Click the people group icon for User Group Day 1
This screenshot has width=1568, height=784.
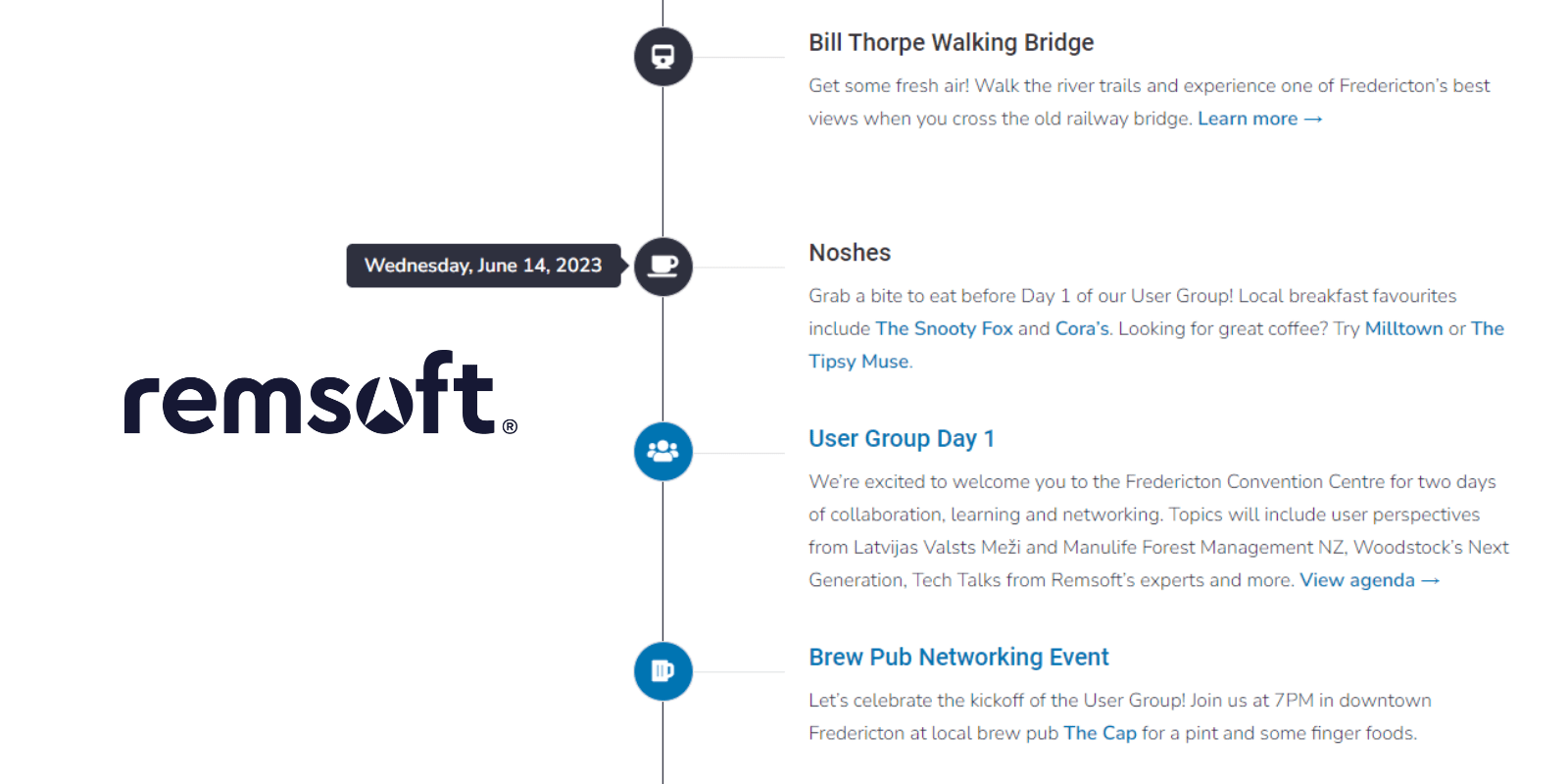pyautogui.click(x=663, y=452)
